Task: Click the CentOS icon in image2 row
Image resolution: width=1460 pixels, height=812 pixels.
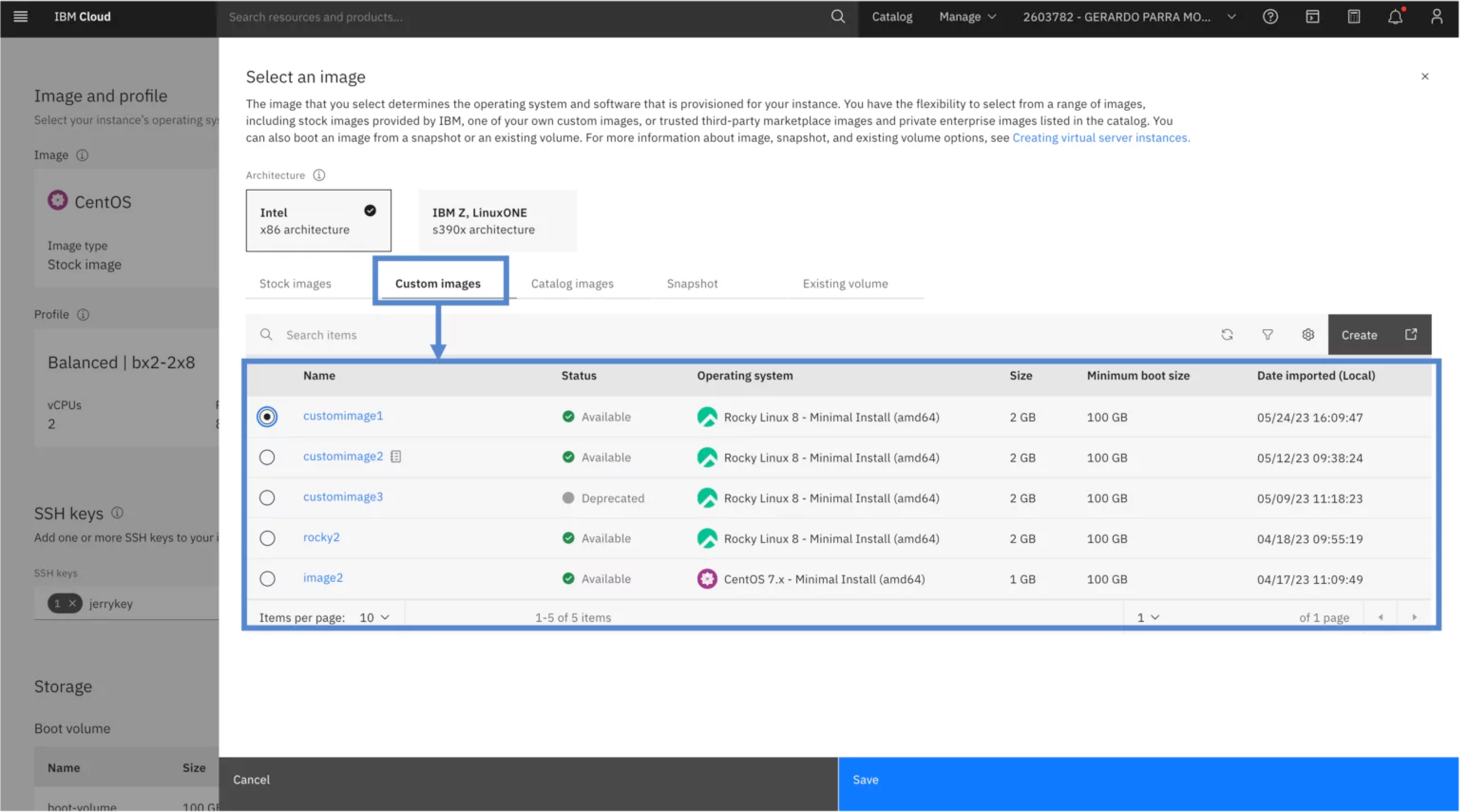Action: [707, 579]
